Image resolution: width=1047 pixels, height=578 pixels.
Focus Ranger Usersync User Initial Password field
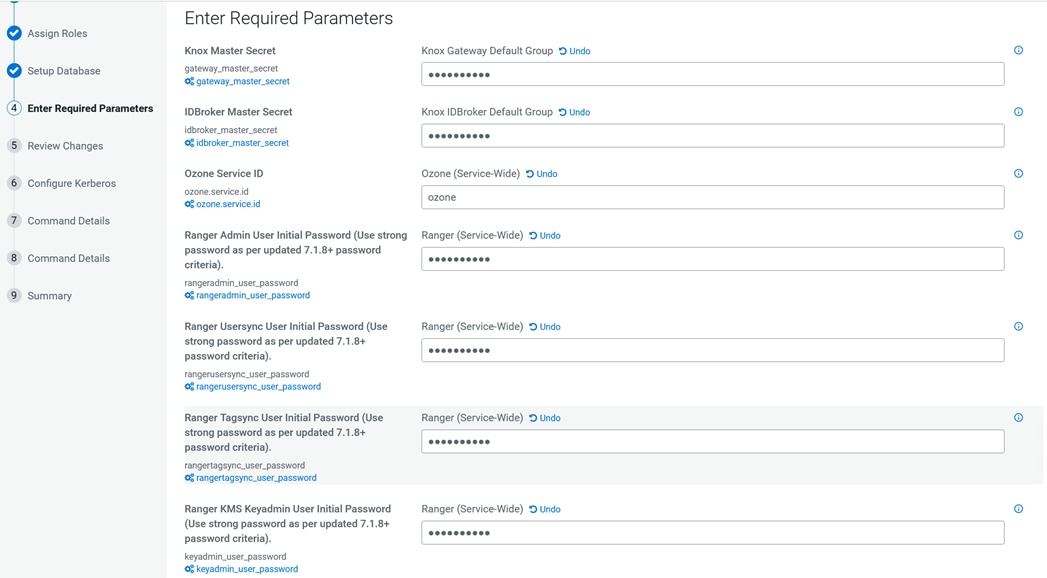coord(712,350)
